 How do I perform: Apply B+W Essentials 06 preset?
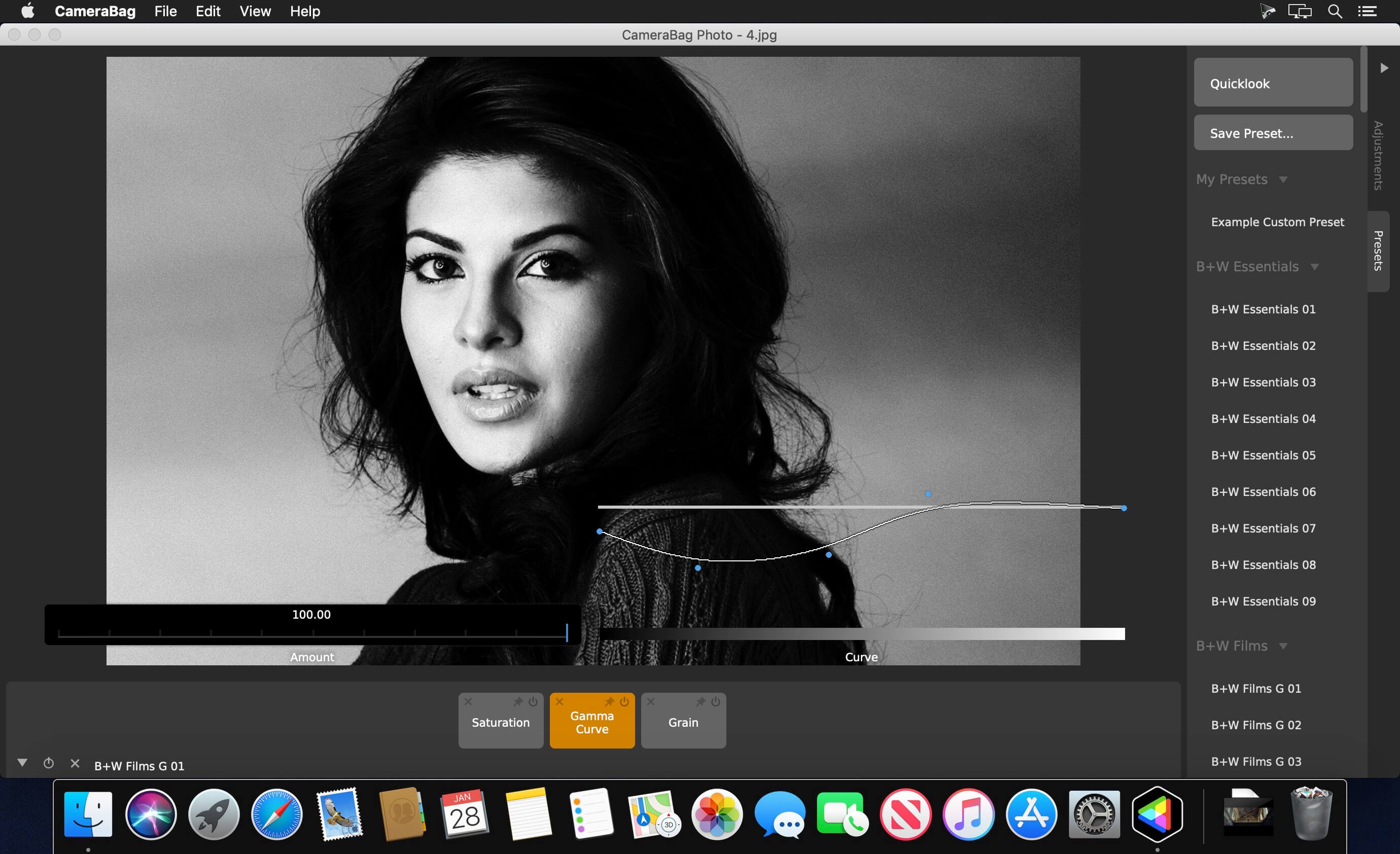(x=1263, y=492)
